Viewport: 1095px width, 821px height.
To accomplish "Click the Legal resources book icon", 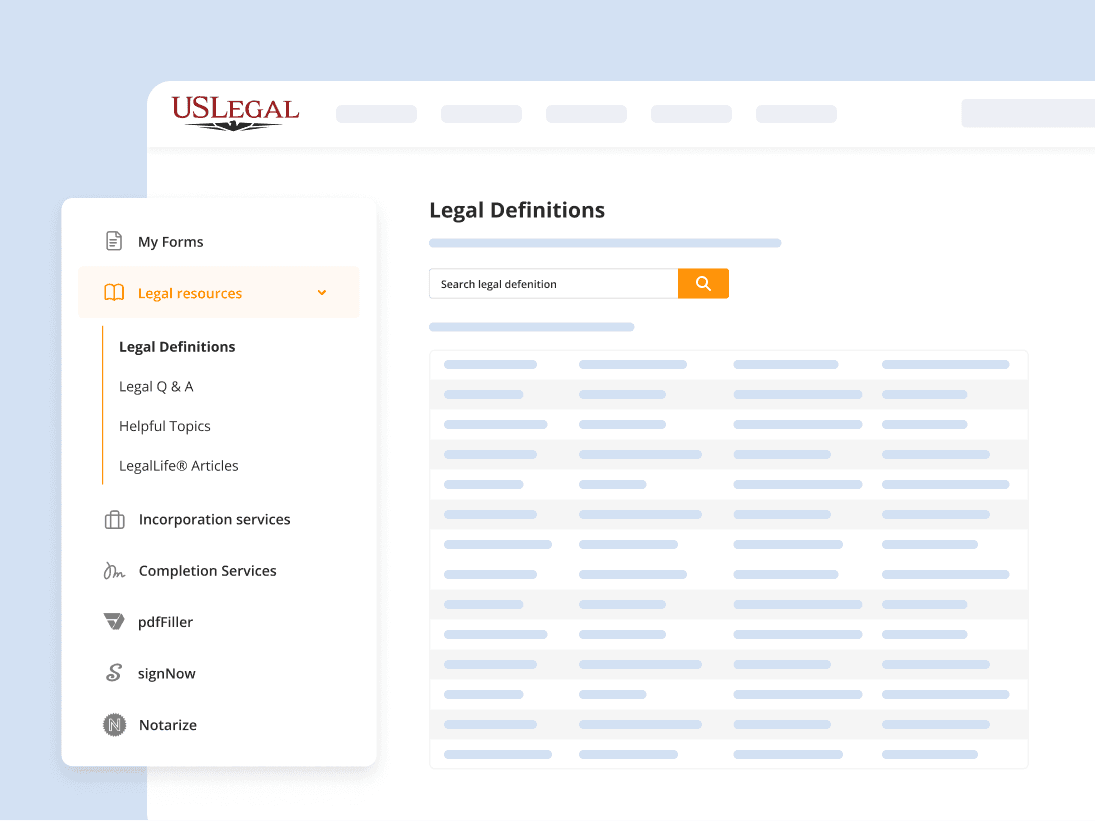I will point(114,293).
